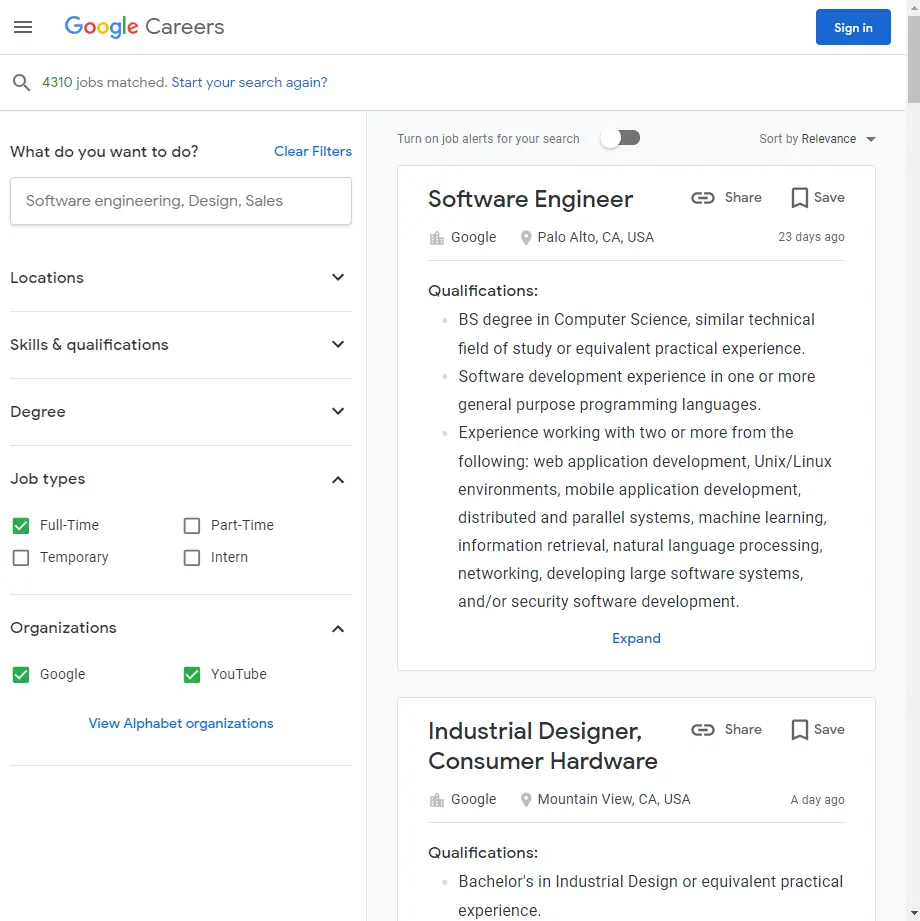920x921 pixels.
Task: Click Share link icon for Software Engineer
Action: pyautogui.click(x=702, y=198)
